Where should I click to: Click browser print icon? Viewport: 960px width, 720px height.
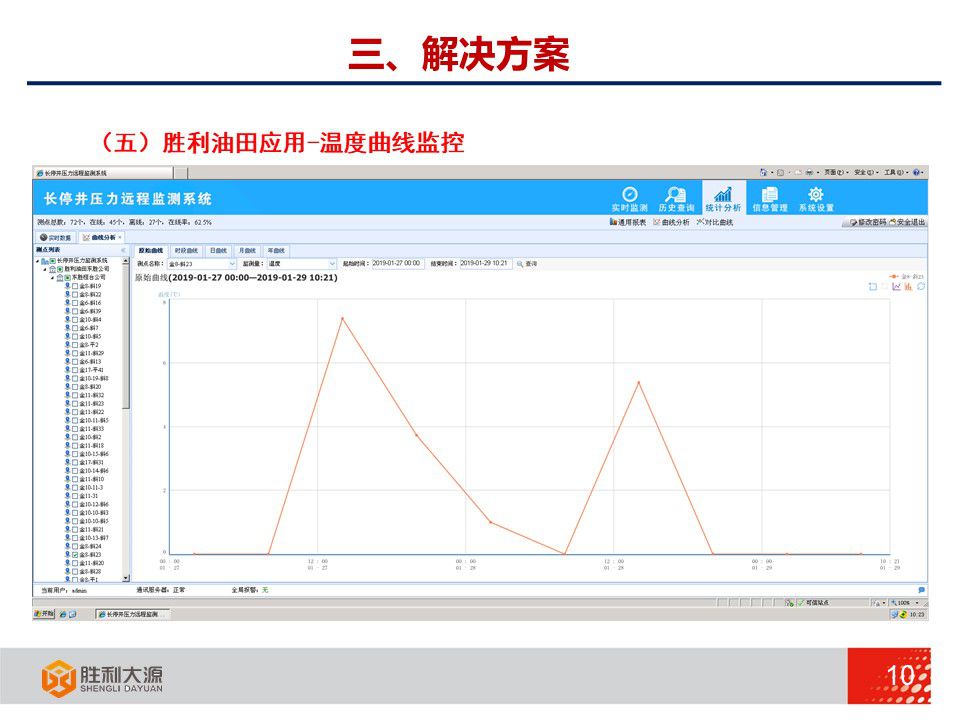tap(809, 173)
